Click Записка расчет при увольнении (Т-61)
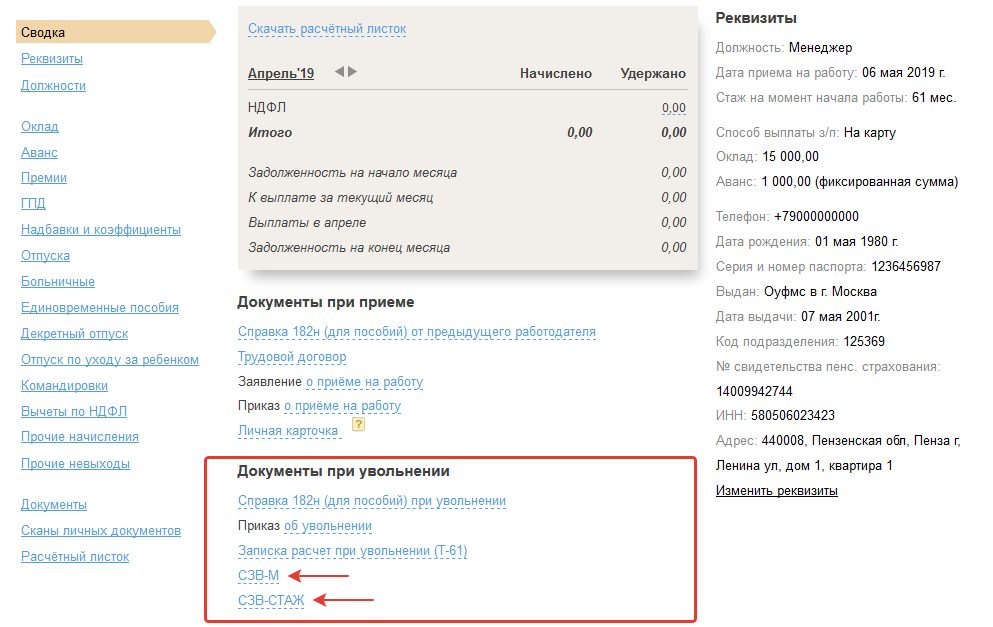The image size is (993, 627). coord(352,551)
